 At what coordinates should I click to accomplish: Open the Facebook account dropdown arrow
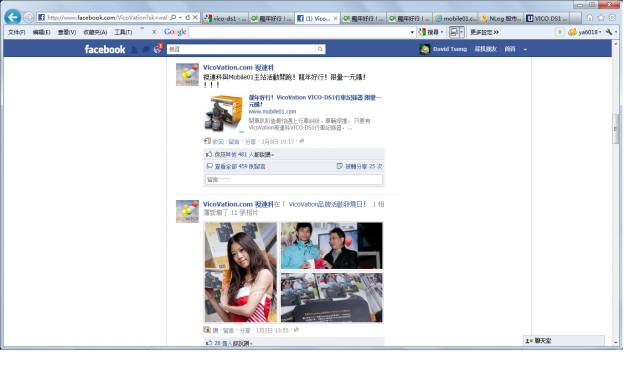[525, 49]
